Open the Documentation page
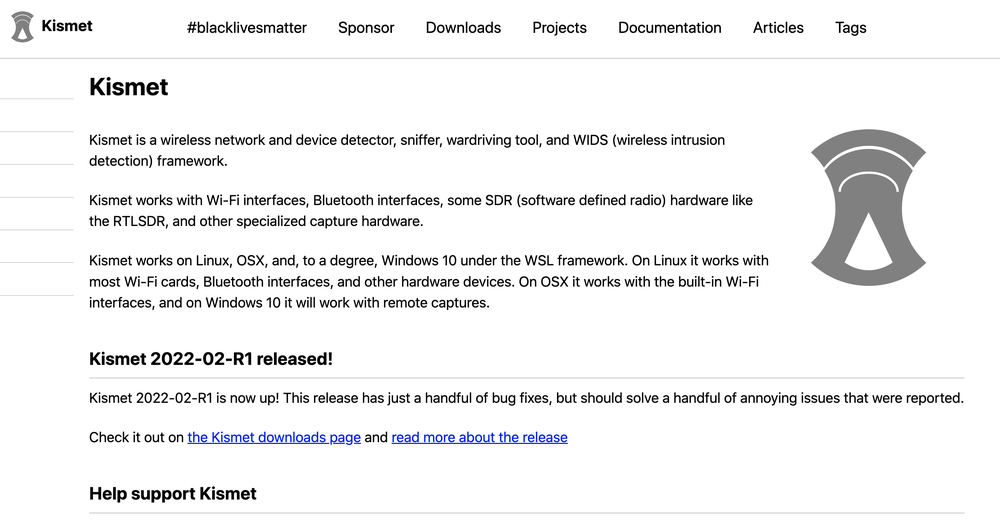This screenshot has height=525, width=1000. 670,28
